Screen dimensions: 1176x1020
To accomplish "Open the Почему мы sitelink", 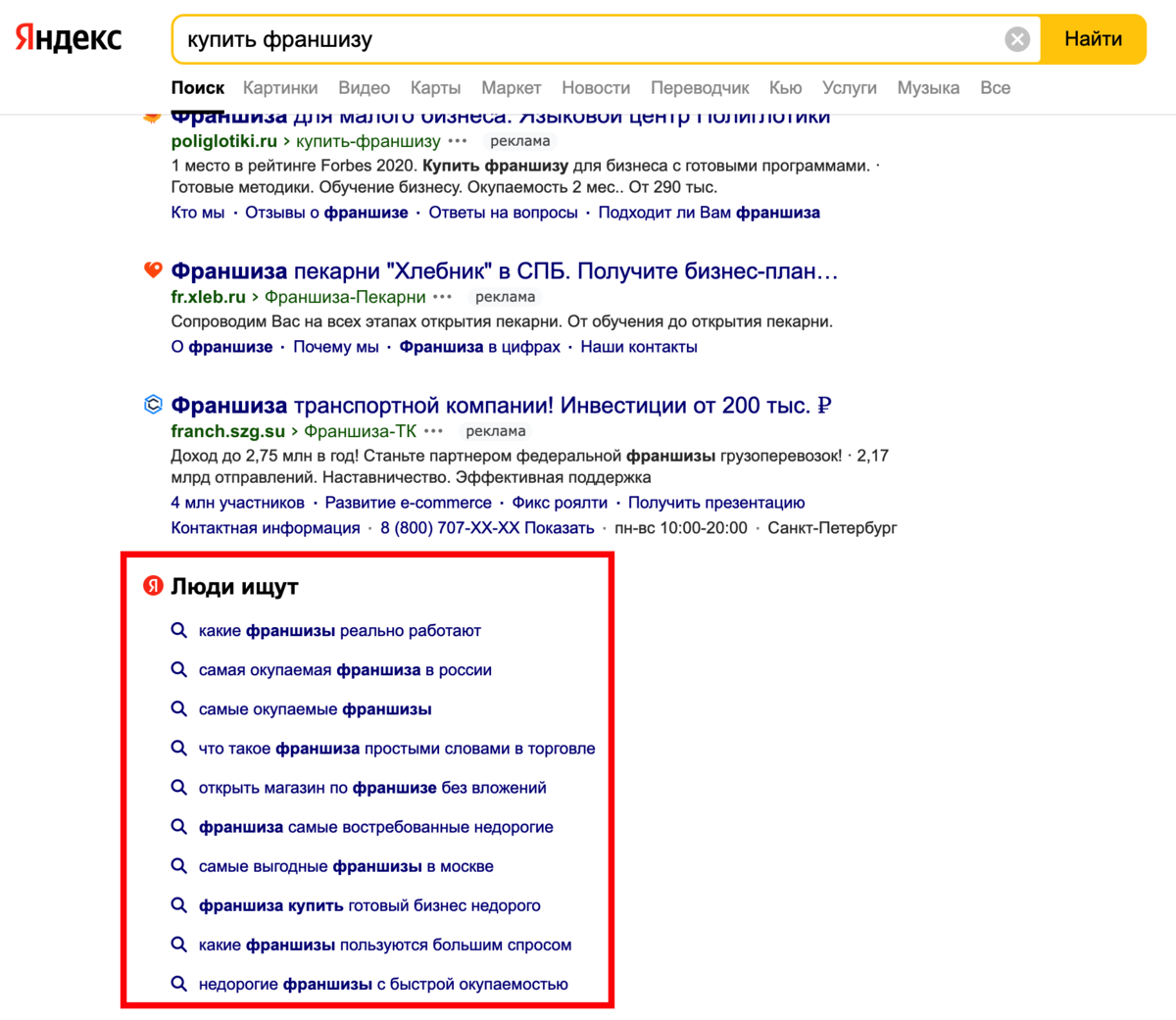I will point(335,347).
